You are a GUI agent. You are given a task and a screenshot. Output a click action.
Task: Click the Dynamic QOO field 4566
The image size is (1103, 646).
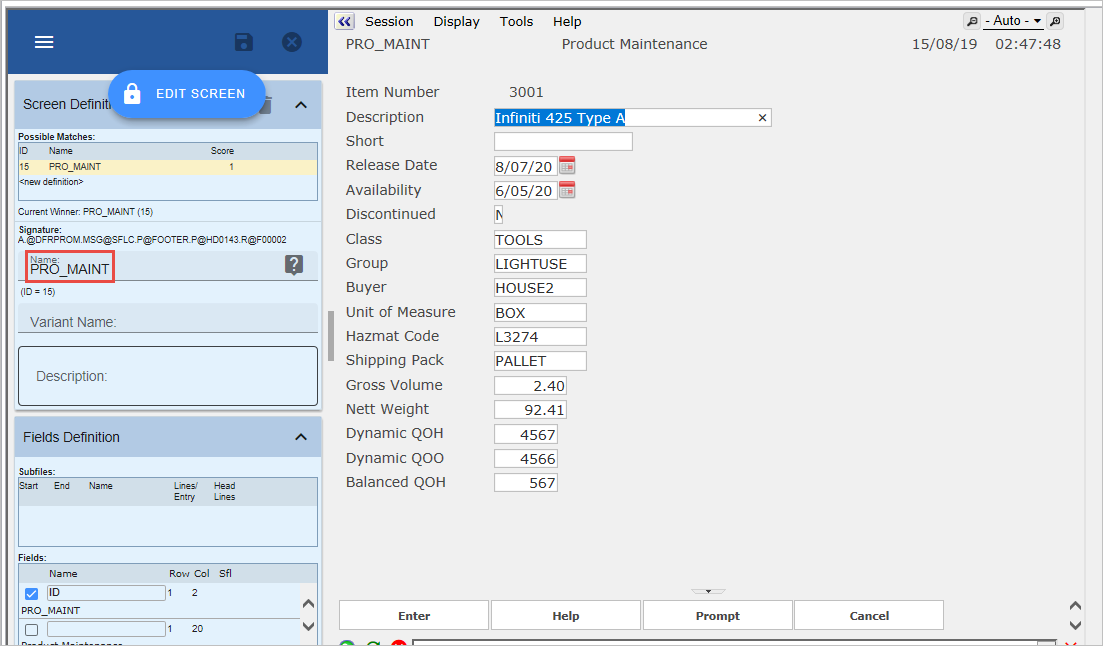[x=526, y=459]
